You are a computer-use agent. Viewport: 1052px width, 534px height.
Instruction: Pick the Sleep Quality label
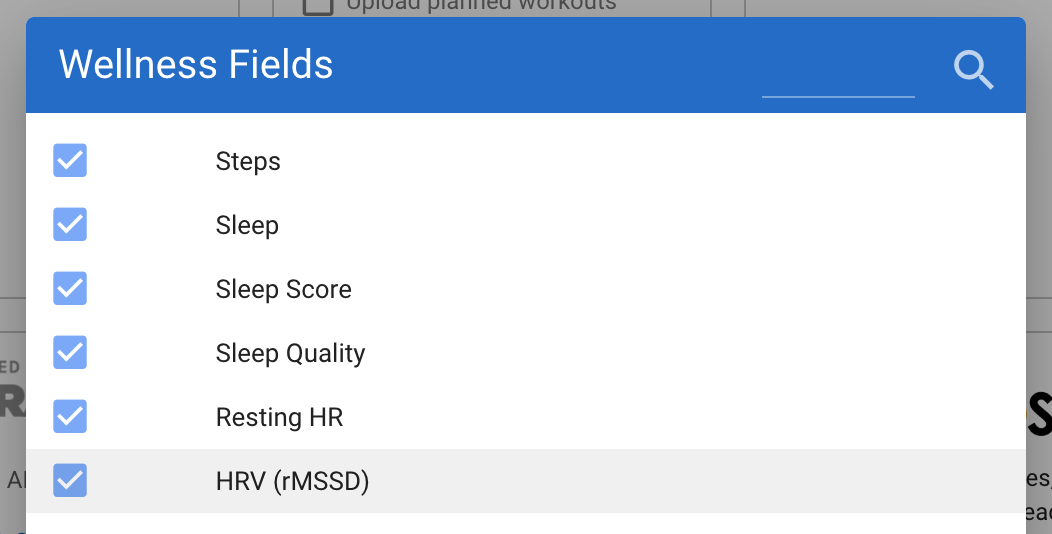click(290, 354)
